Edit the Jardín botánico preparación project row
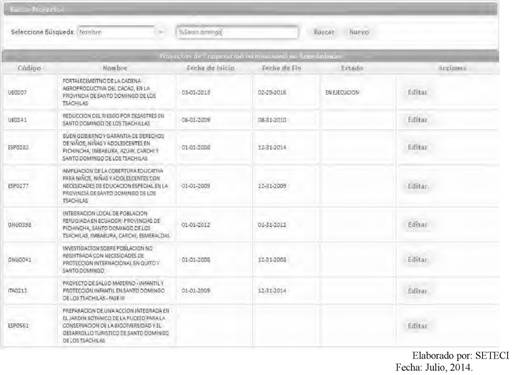Screen dimensions: 514x375 (x=417, y=326)
